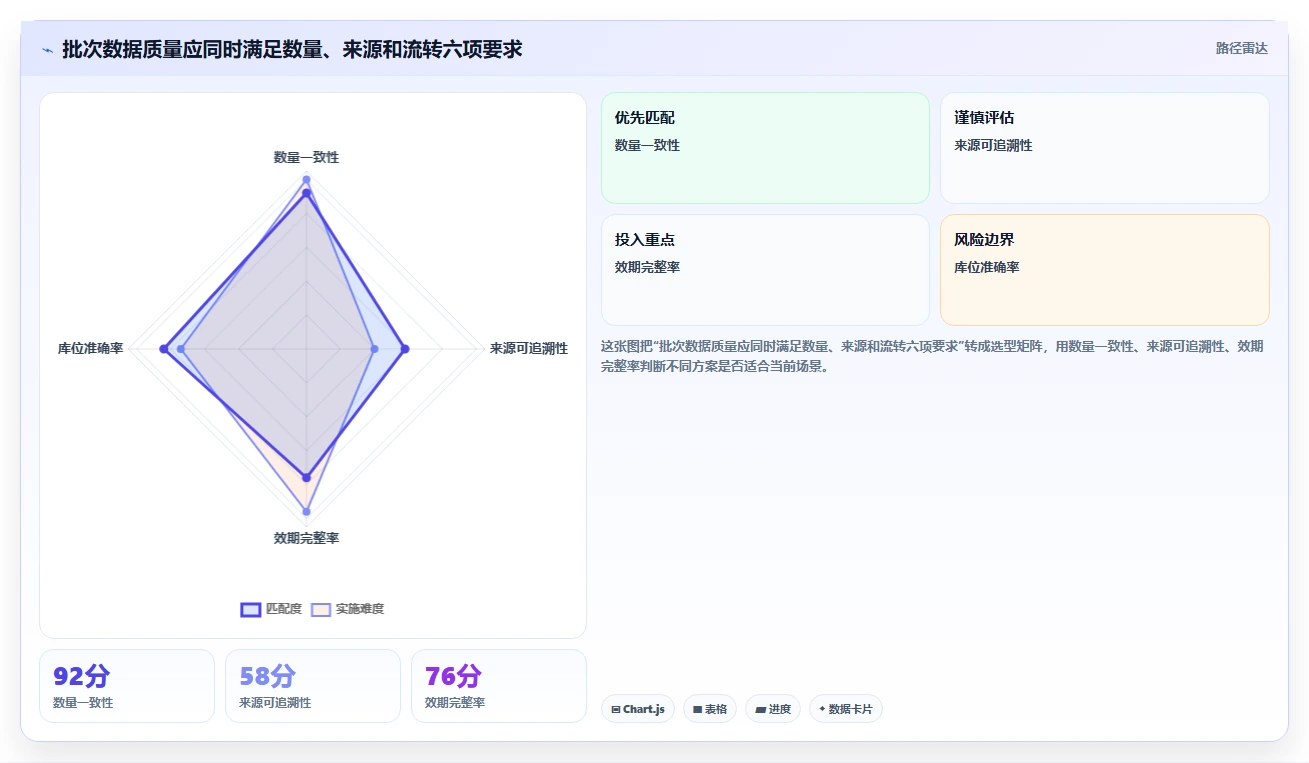Click the description paragraph below the cards
1309x763 pixels.
934,356
